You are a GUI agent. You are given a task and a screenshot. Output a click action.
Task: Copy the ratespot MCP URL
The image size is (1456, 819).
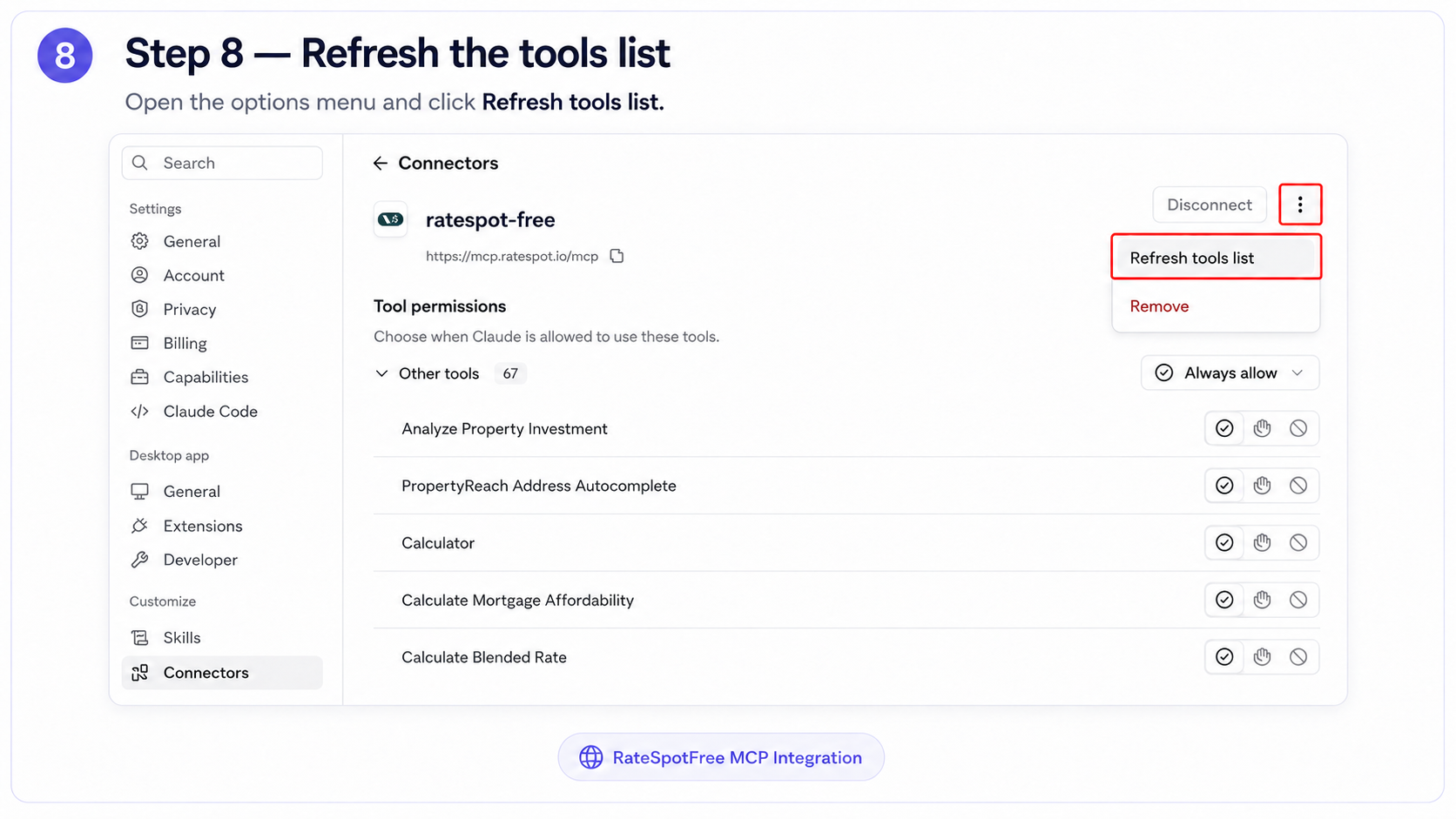pyautogui.click(x=617, y=256)
